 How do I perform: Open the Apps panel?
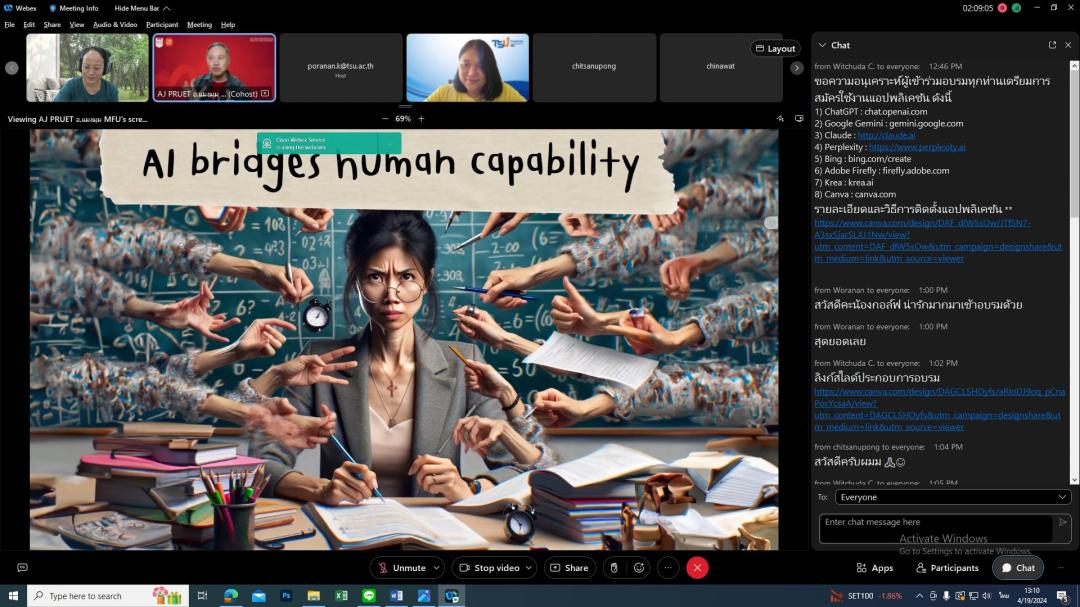pos(875,568)
